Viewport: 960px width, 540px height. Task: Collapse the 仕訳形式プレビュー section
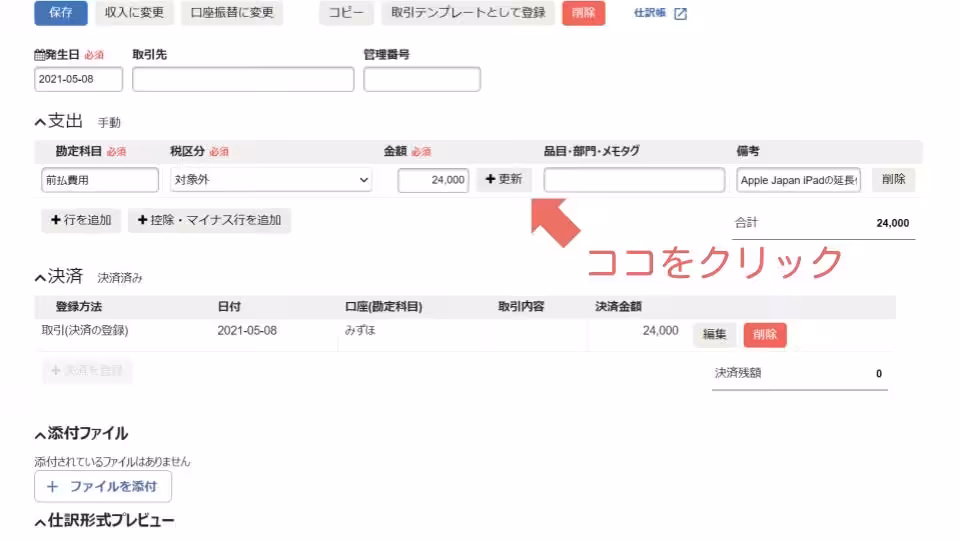[x=40, y=521]
